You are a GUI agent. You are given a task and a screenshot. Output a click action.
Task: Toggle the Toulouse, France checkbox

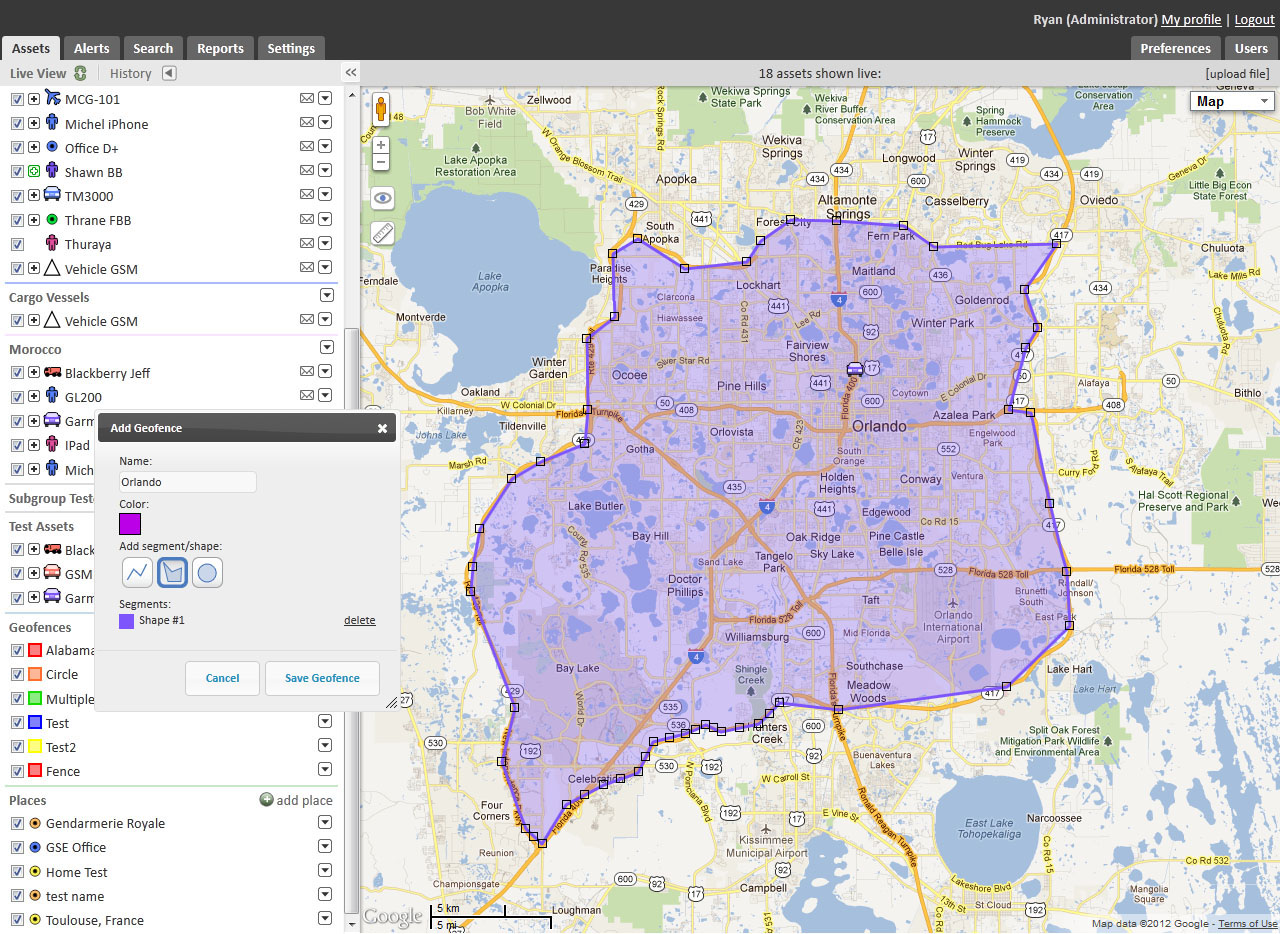pos(17,920)
